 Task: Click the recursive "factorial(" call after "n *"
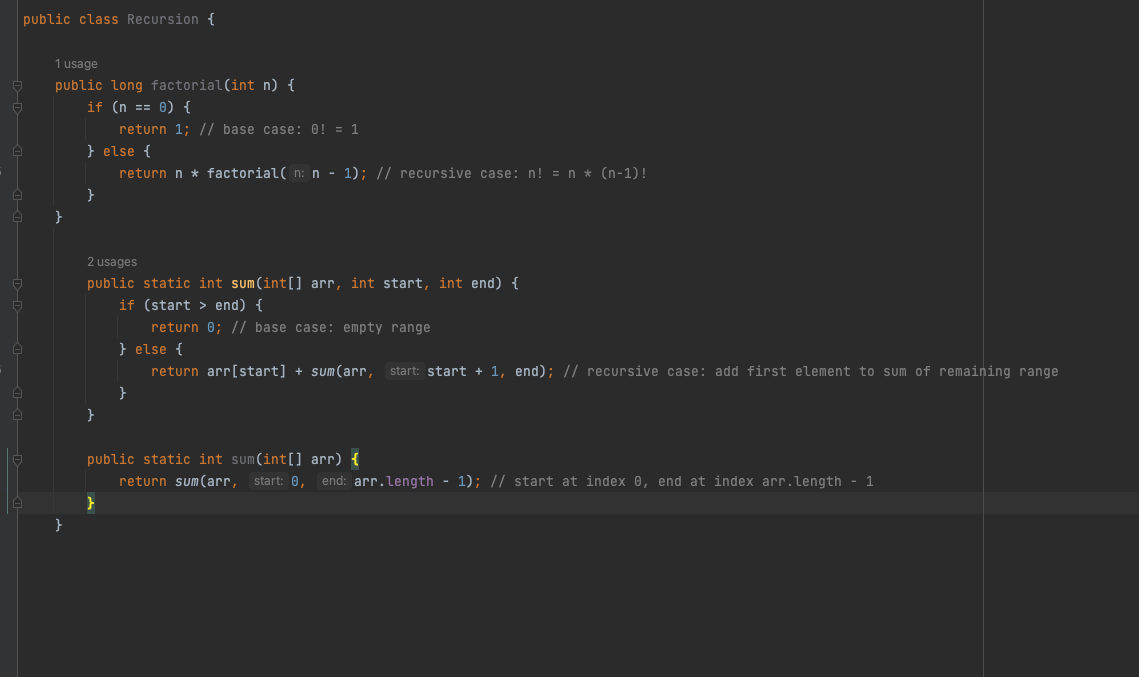pos(246,174)
